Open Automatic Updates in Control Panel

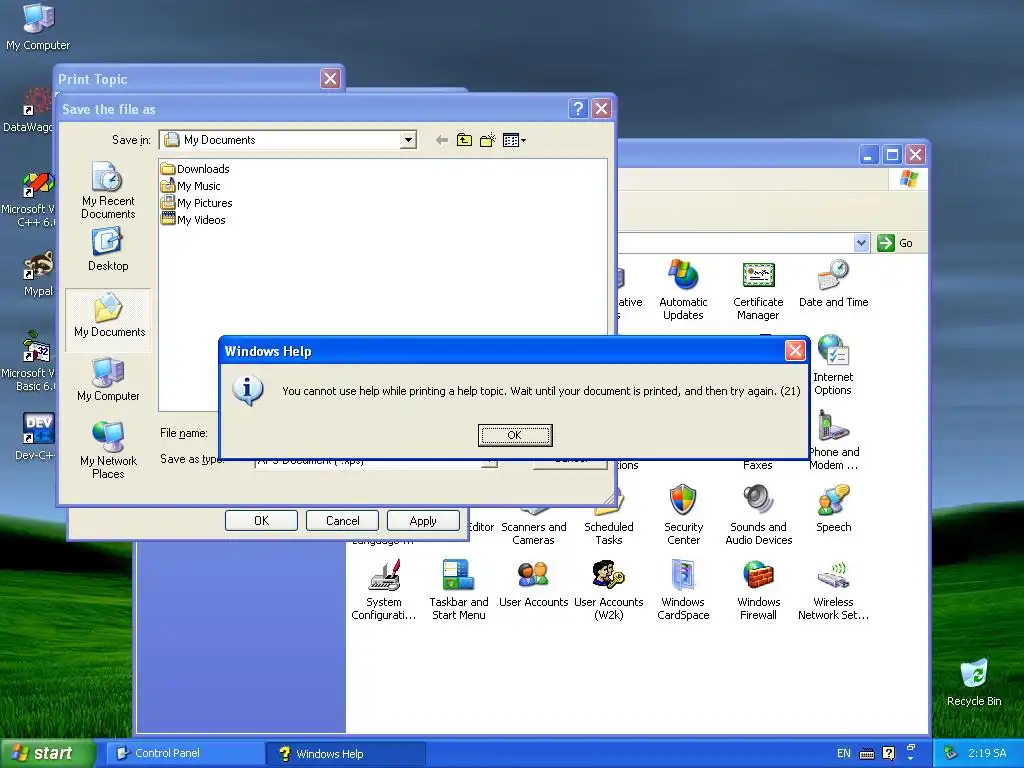[683, 289]
